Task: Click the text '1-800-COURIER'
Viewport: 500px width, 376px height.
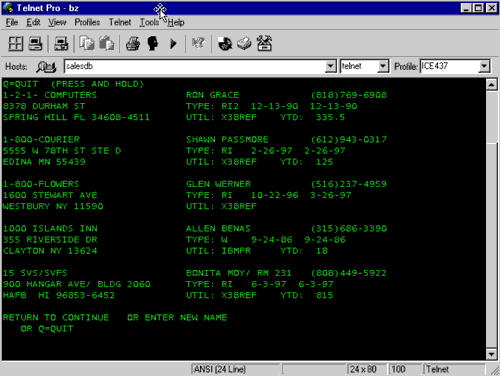Action: [x=42, y=139]
